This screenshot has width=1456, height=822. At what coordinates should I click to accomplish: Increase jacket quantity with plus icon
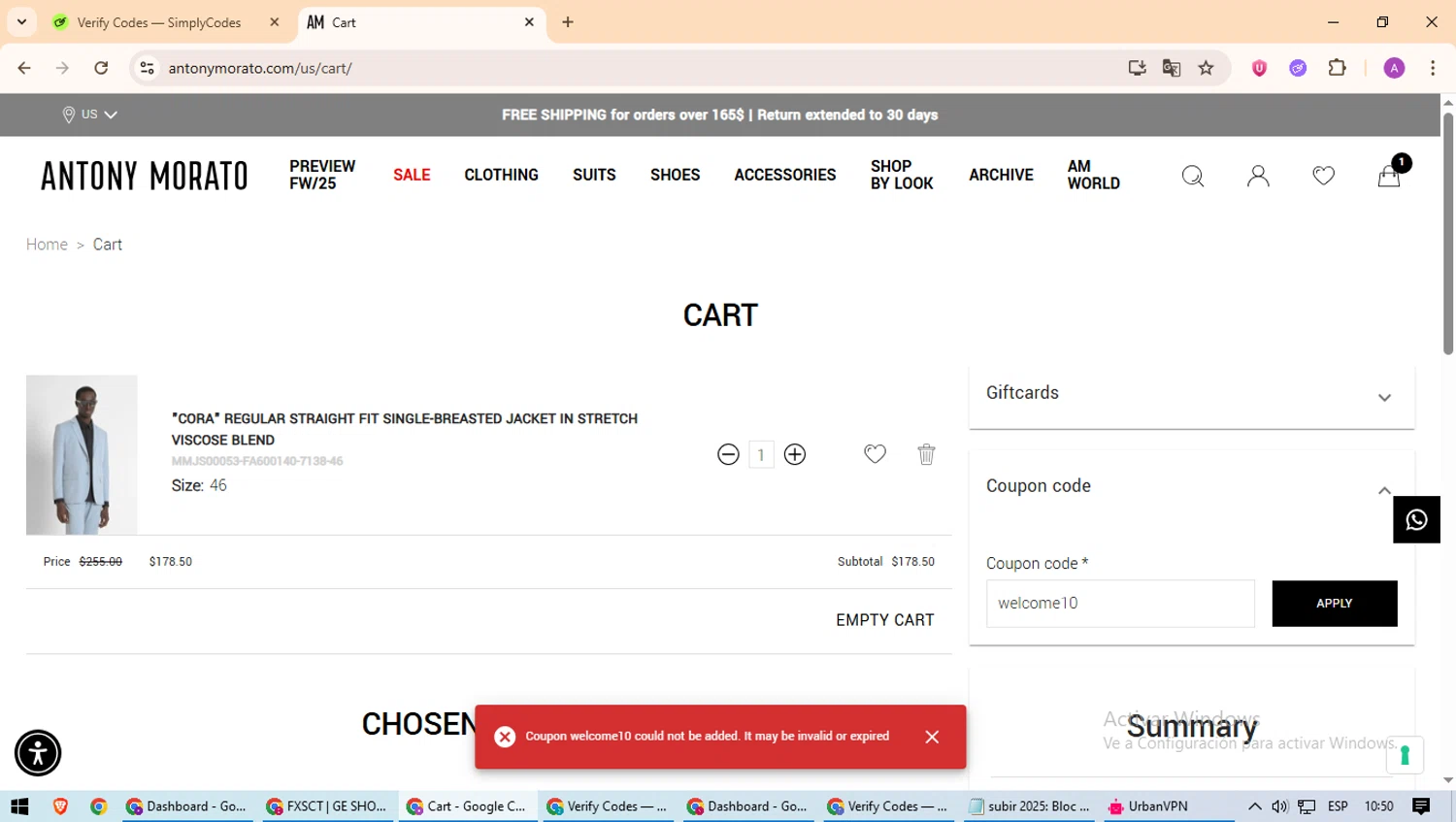tap(795, 454)
